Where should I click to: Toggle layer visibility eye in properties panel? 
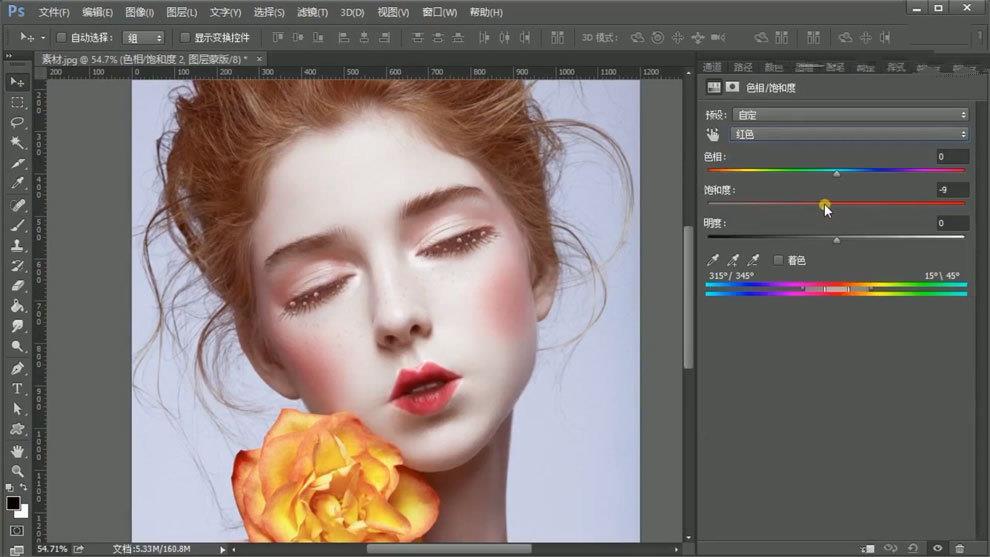coord(937,548)
